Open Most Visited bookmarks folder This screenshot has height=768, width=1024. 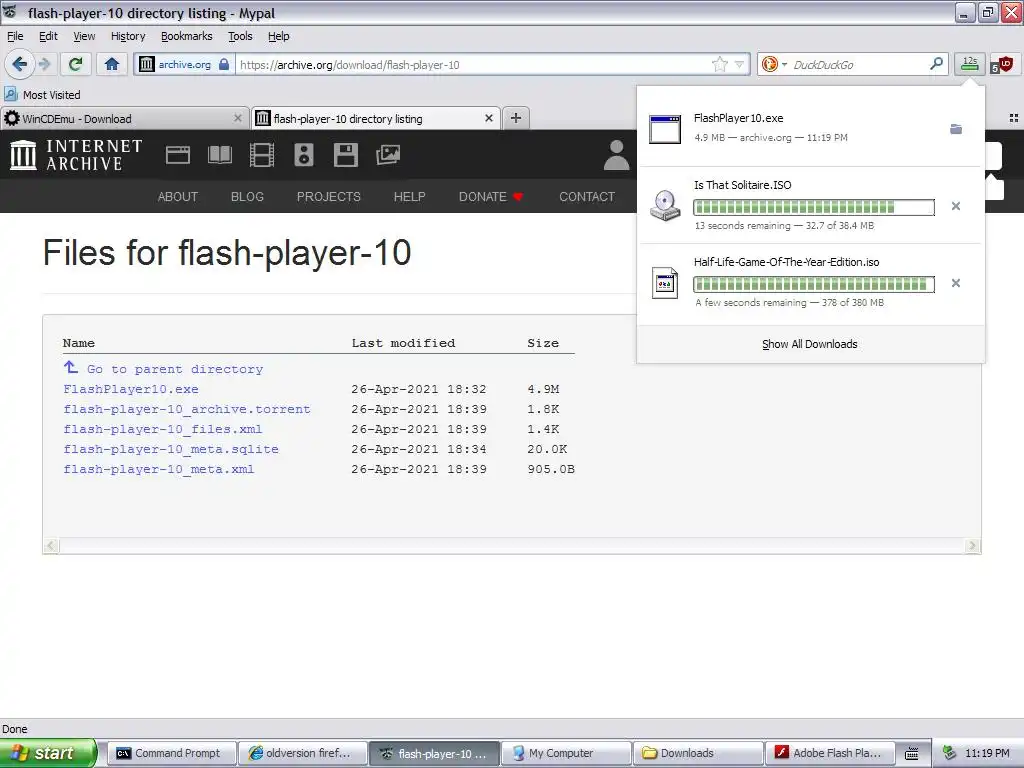(42, 95)
